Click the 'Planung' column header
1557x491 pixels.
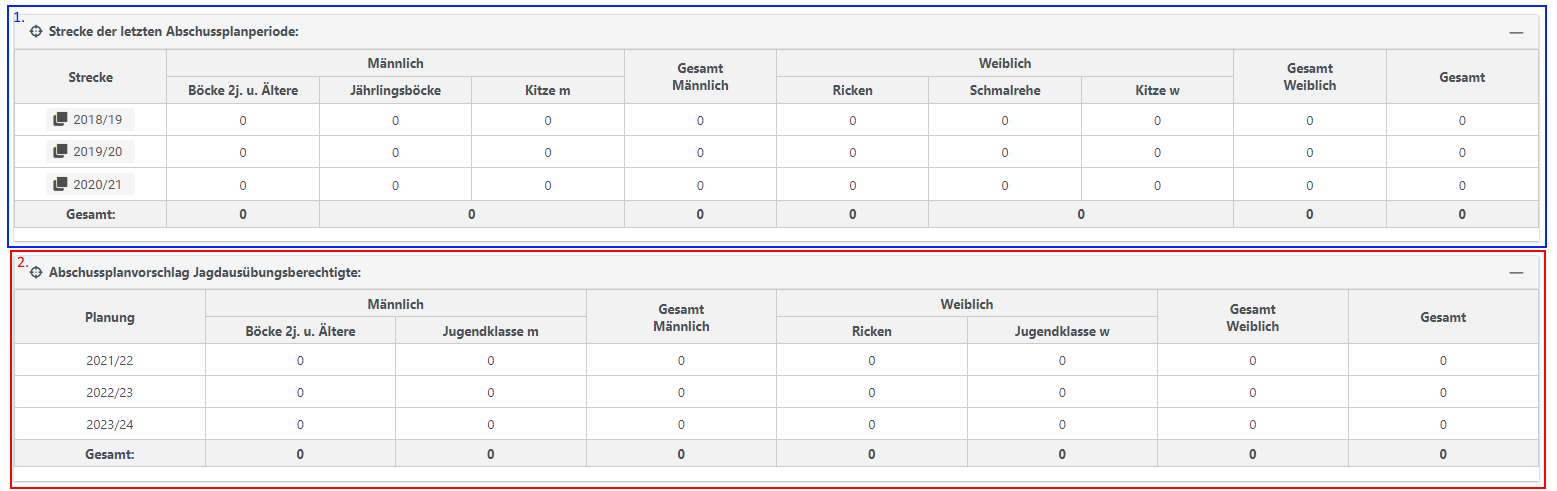pos(110,317)
